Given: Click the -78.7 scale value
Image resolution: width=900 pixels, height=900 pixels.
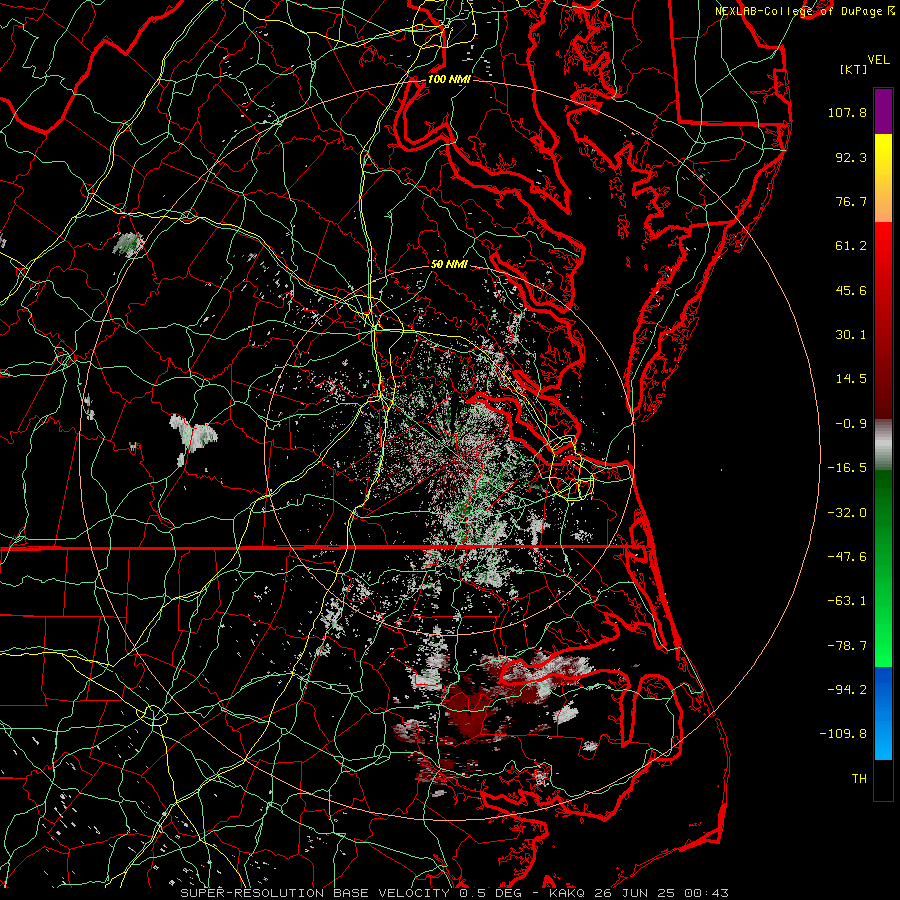Looking at the screenshot, I should pyautogui.click(x=847, y=646).
